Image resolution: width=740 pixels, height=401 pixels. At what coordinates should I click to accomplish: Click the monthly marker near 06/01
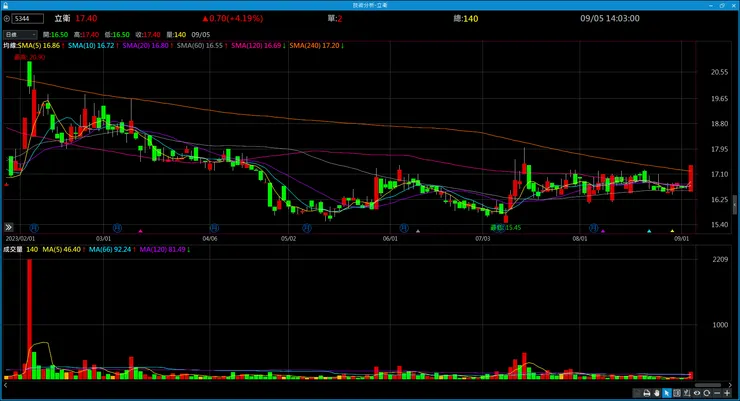point(404,228)
